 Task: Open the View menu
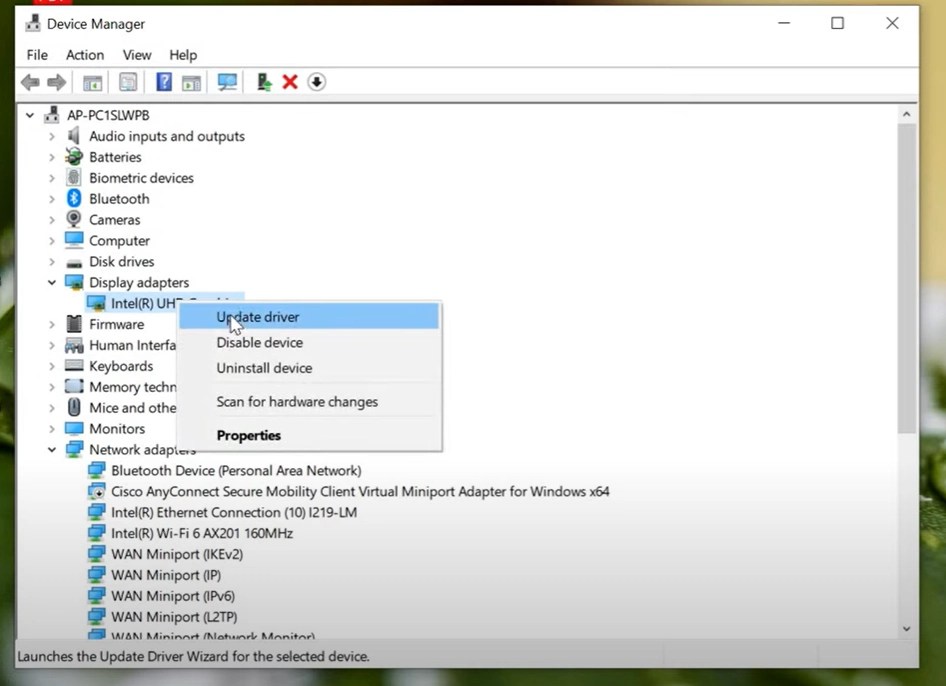click(137, 55)
